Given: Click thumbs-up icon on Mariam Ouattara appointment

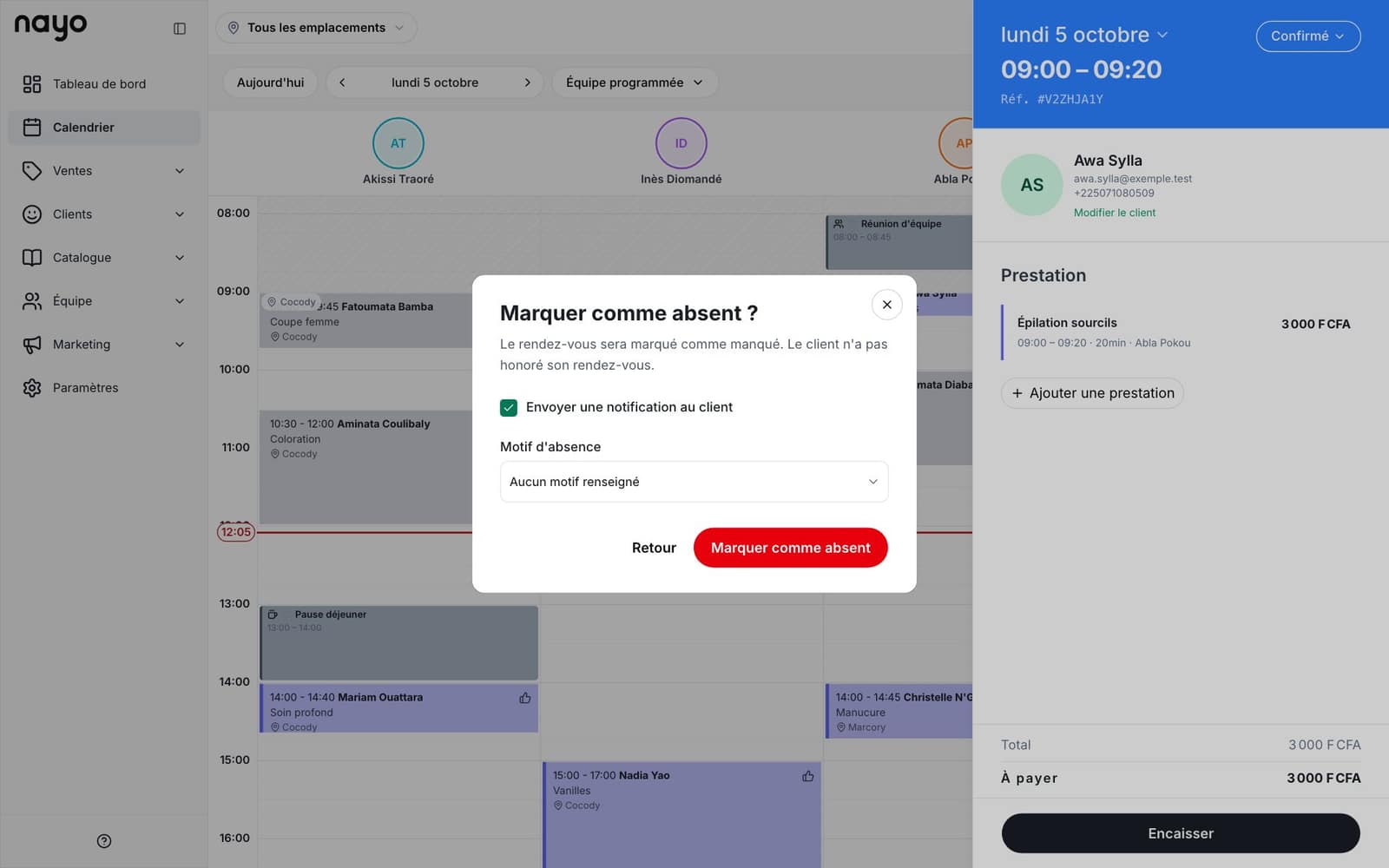Looking at the screenshot, I should tap(525, 698).
